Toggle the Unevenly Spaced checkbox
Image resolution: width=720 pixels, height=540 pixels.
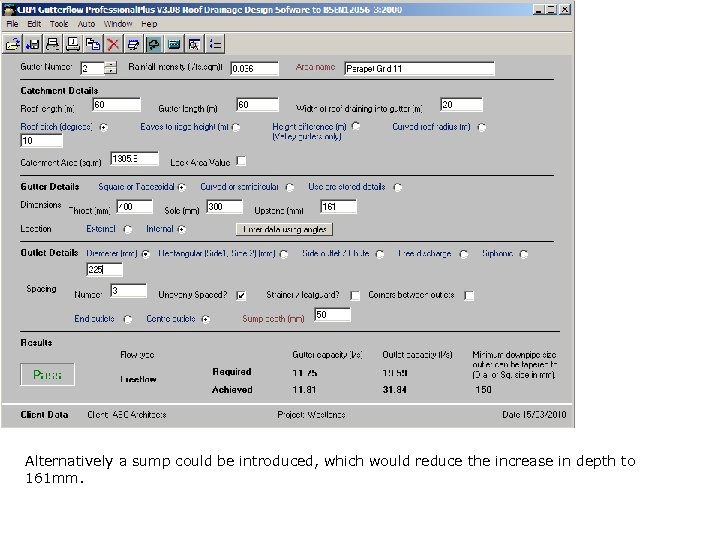(x=241, y=296)
